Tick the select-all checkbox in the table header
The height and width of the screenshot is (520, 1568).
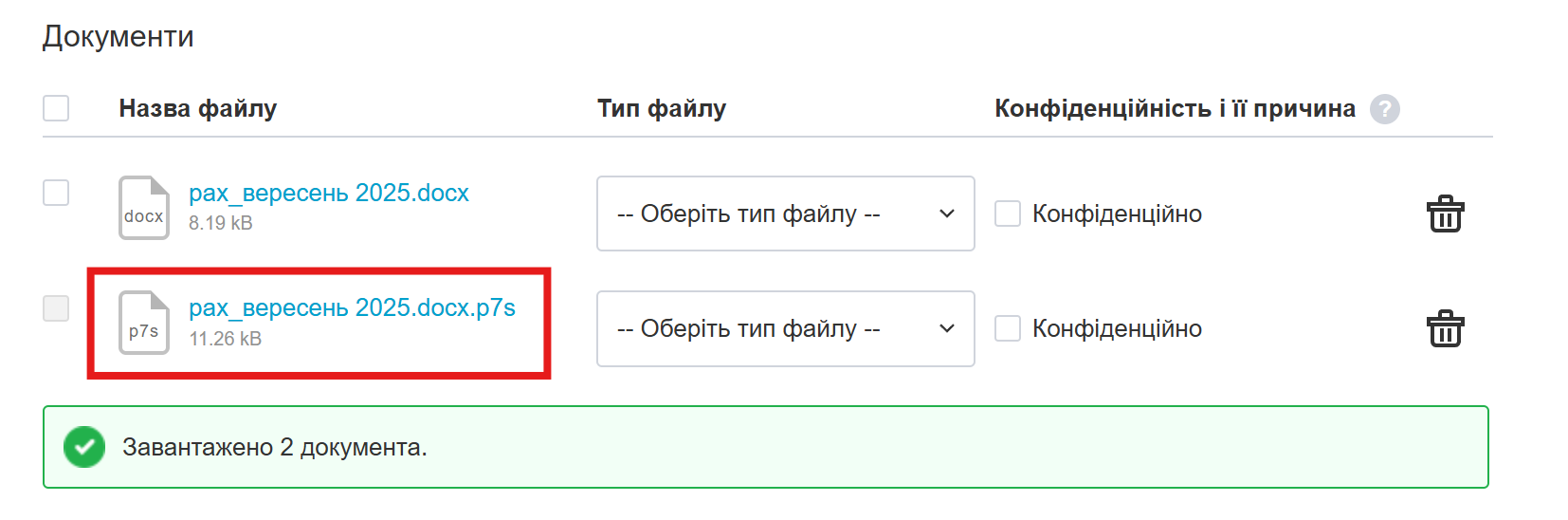(56, 108)
